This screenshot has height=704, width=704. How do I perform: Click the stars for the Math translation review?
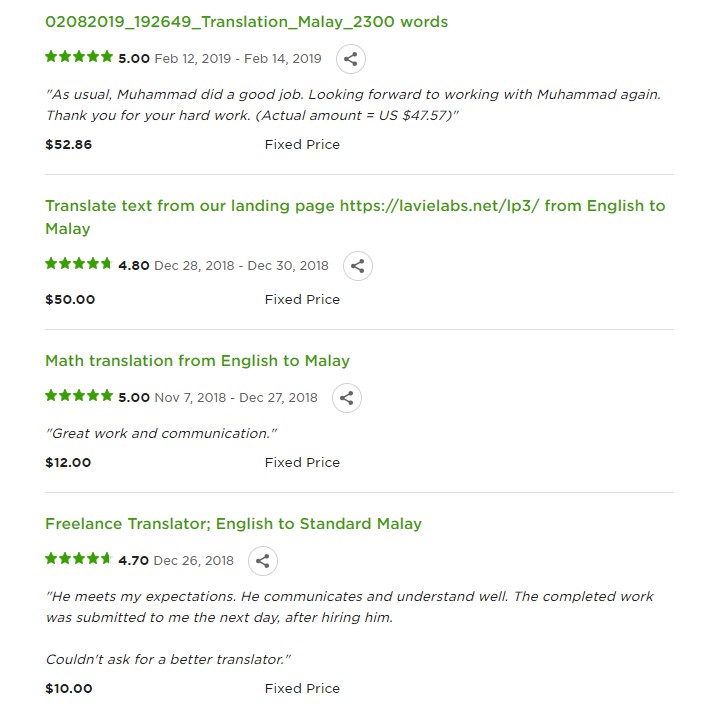click(x=79, y=397)
